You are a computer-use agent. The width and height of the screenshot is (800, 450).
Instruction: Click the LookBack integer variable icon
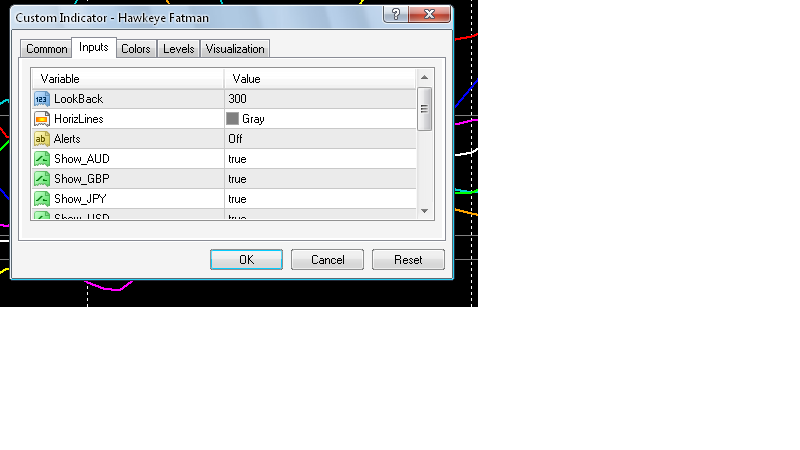42,99
